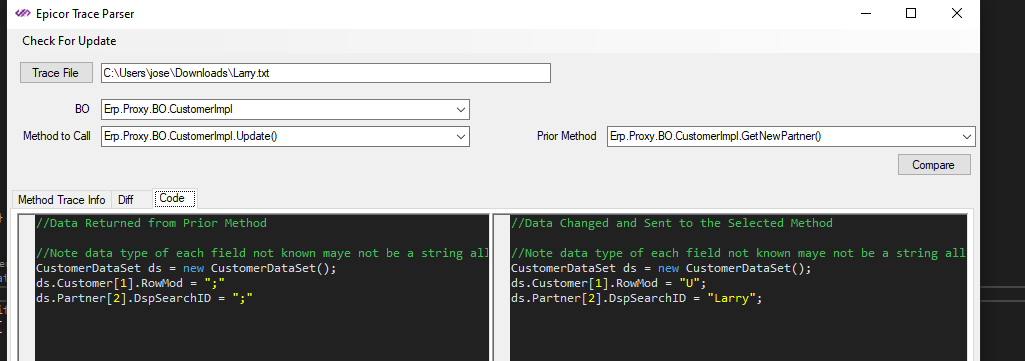The image size is (1025, 361).
Task: Click inside the BO combo box text
Action: pos(277,110)
